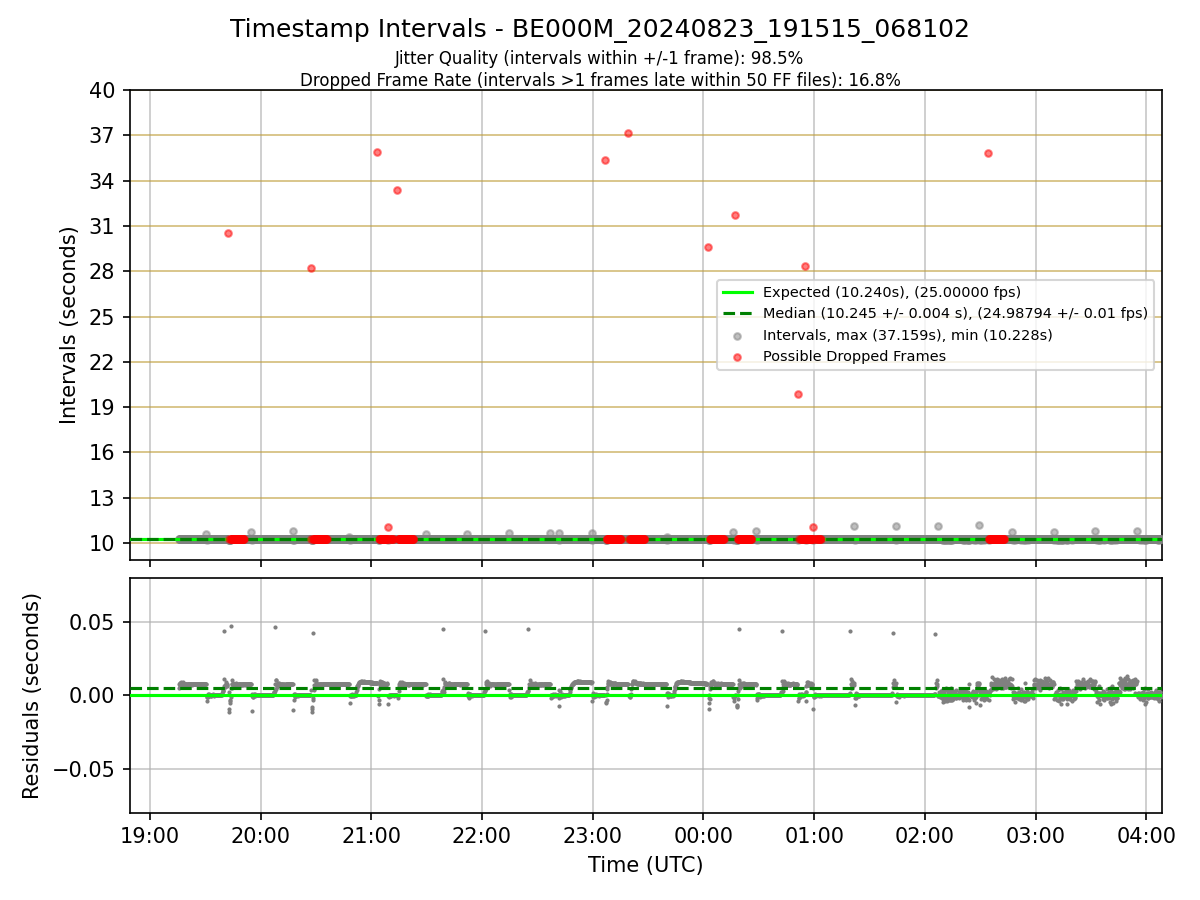Click x-axis tick label 19:00

click(150, 834)
